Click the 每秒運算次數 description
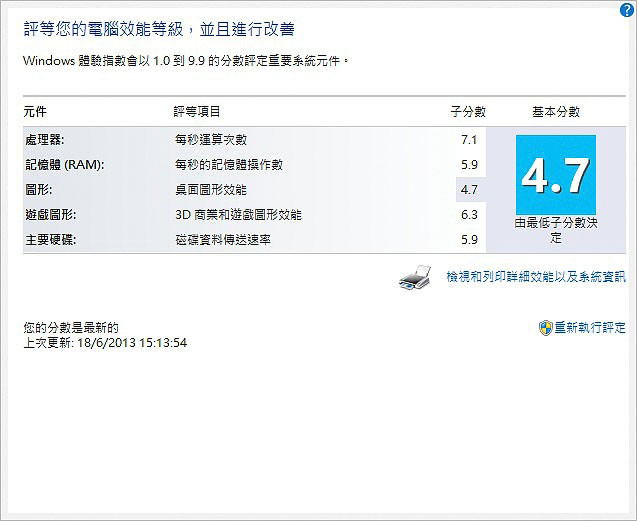This screenshot has height=521, width=637. click(211, 140)
